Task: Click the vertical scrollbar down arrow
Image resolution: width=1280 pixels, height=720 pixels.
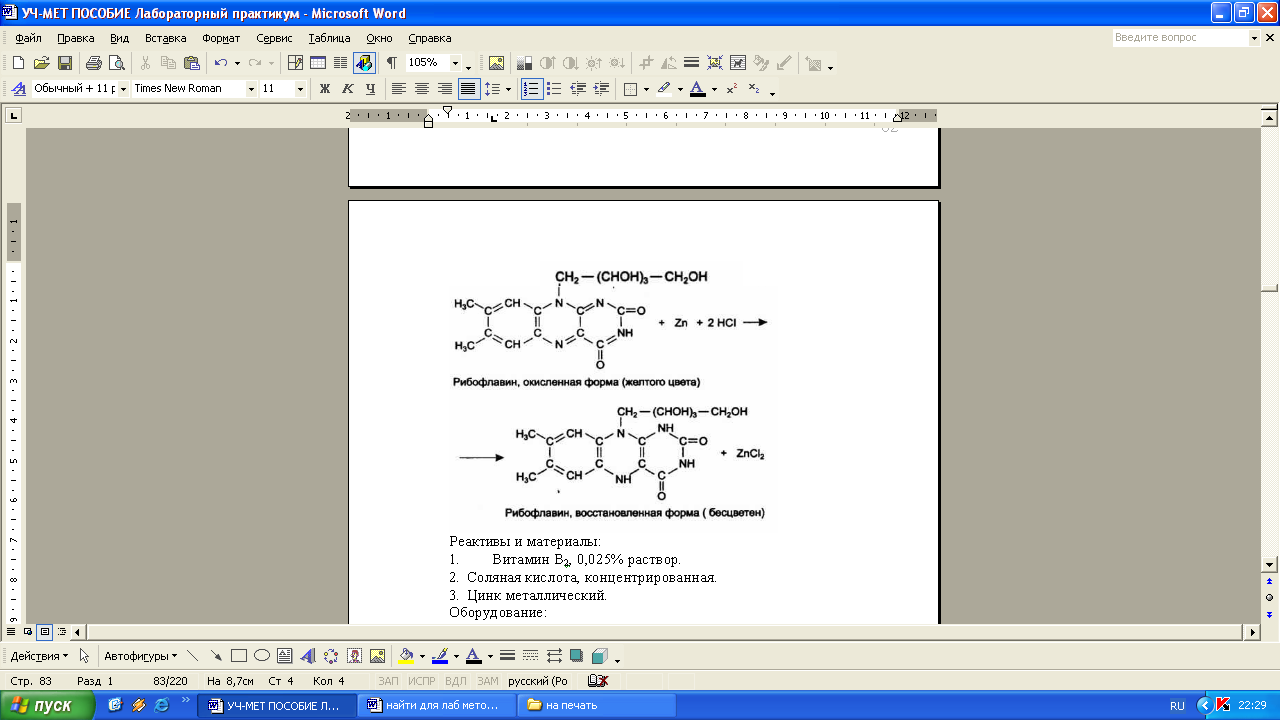Action: pos(1271,564)
